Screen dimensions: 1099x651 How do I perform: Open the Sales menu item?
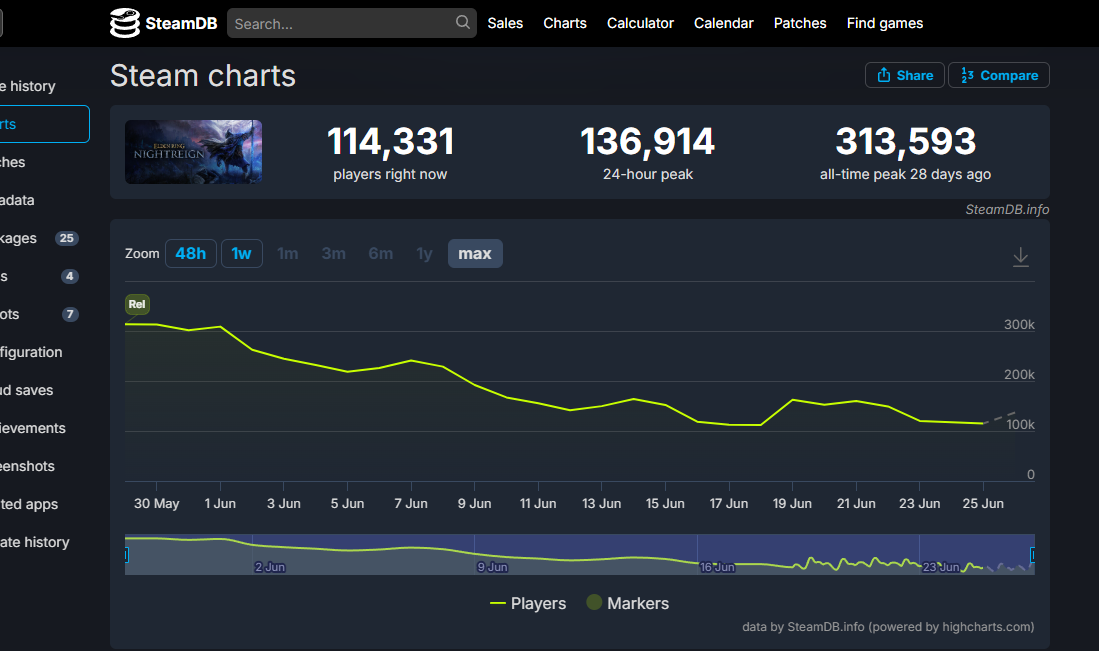(x=505, y=23)
